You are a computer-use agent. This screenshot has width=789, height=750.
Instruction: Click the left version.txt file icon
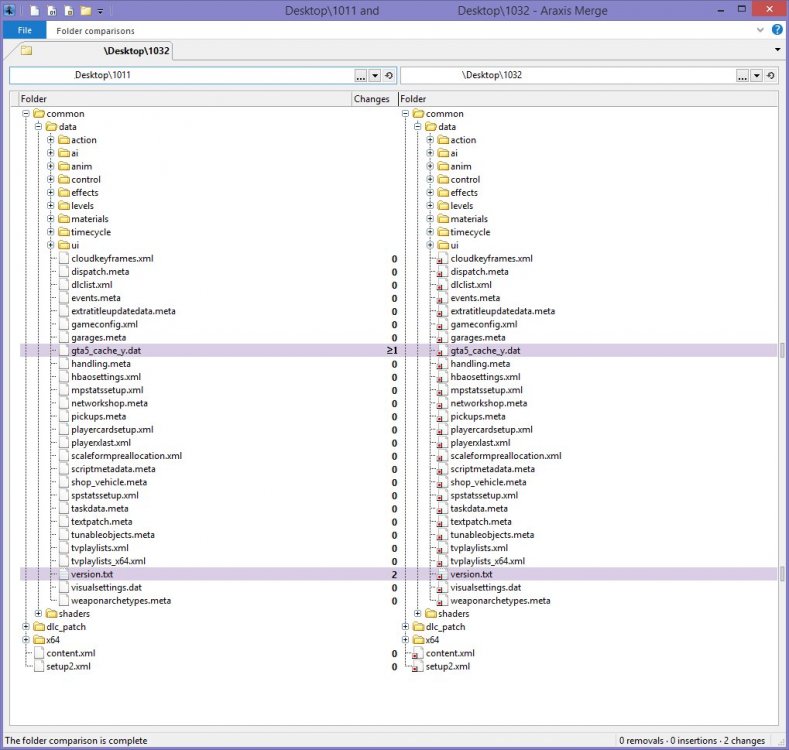tap(64, 574)
